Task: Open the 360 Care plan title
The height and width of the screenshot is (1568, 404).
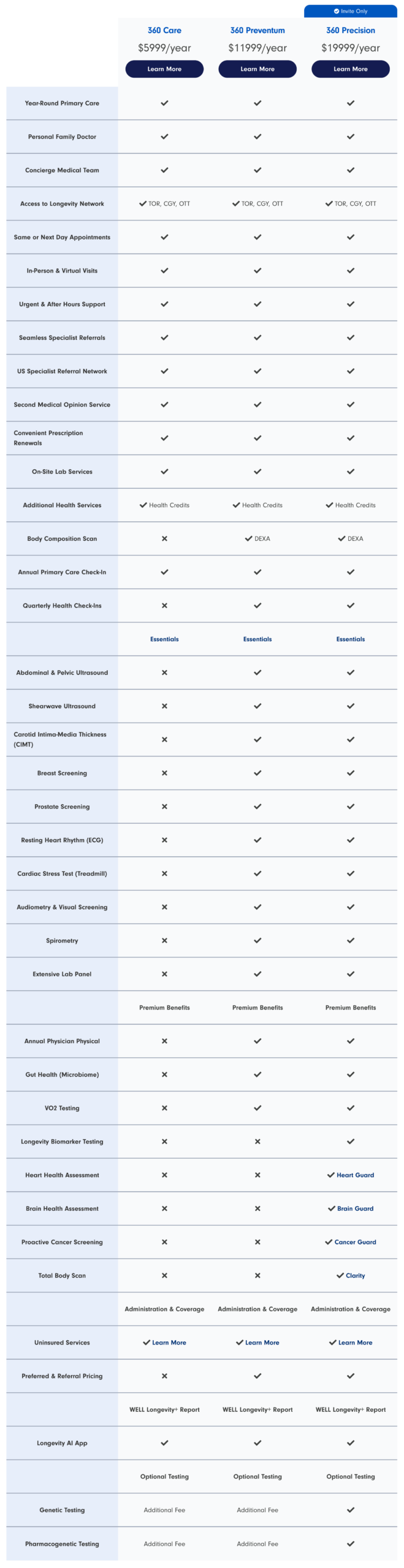Action: 164,30
